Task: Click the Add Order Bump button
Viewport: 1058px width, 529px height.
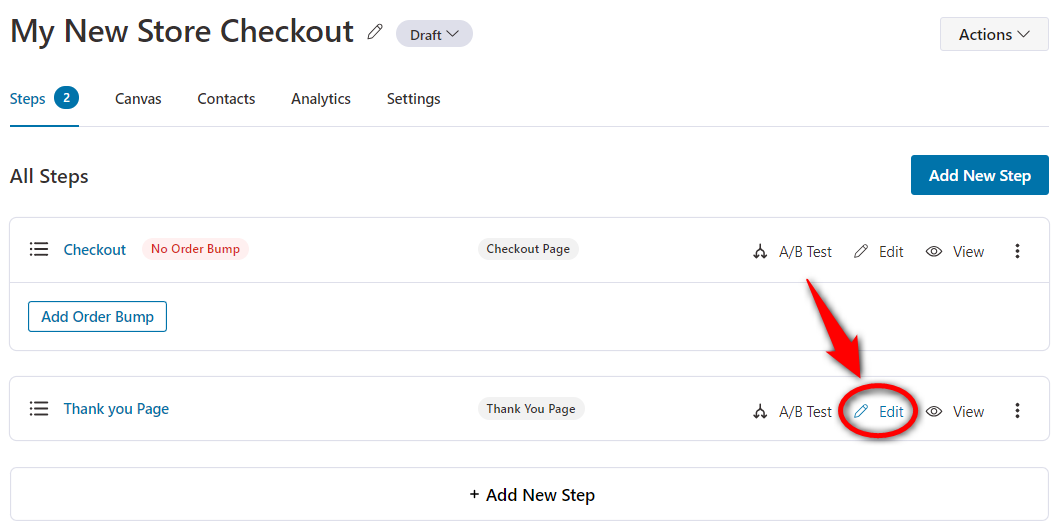Action: pyautogui.click(x=97, y=316)
